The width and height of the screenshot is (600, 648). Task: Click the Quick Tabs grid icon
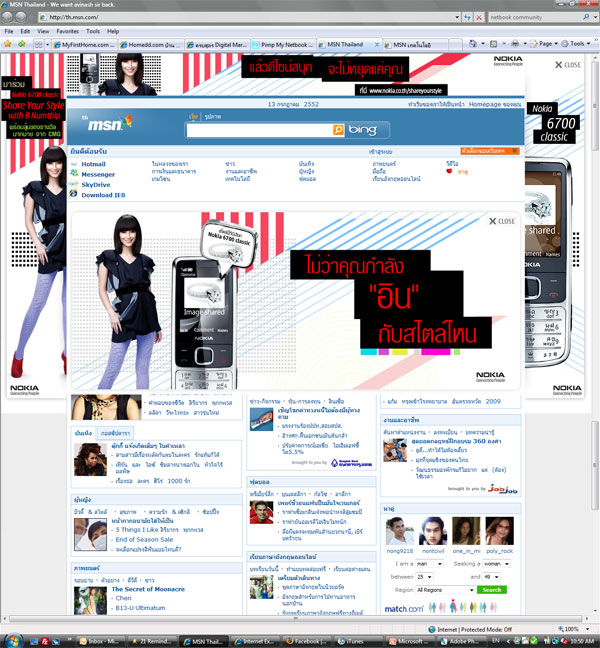click(38, 44)
